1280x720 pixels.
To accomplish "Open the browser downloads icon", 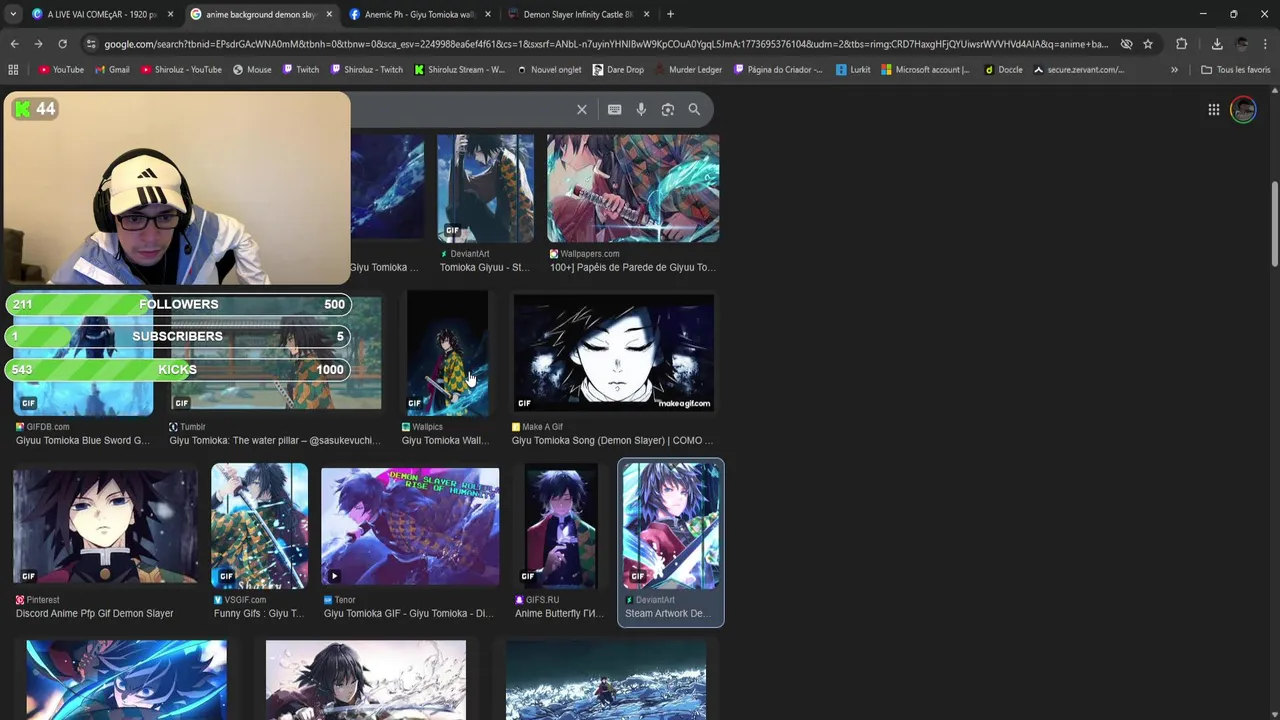I will [x=1217, y=44].
